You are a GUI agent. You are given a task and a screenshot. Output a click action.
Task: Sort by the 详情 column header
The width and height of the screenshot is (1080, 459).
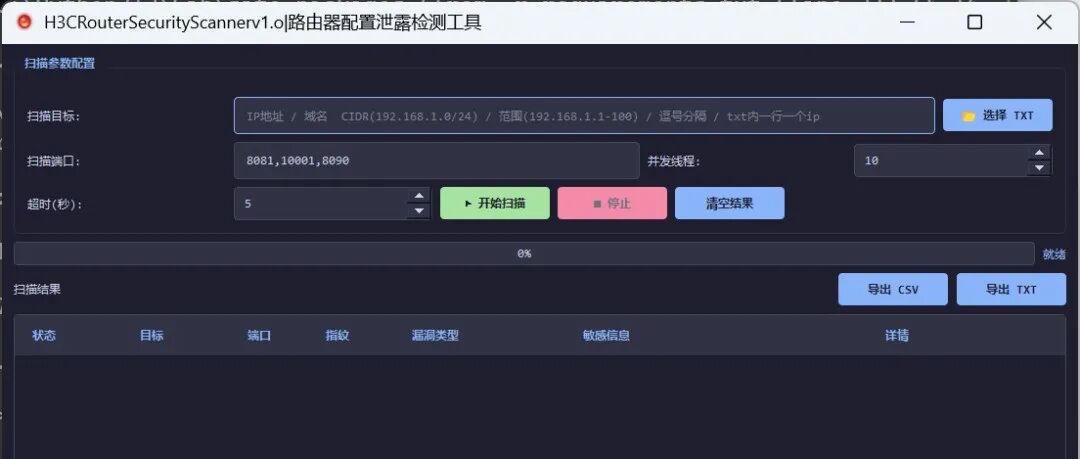click(x=897, y=336)
